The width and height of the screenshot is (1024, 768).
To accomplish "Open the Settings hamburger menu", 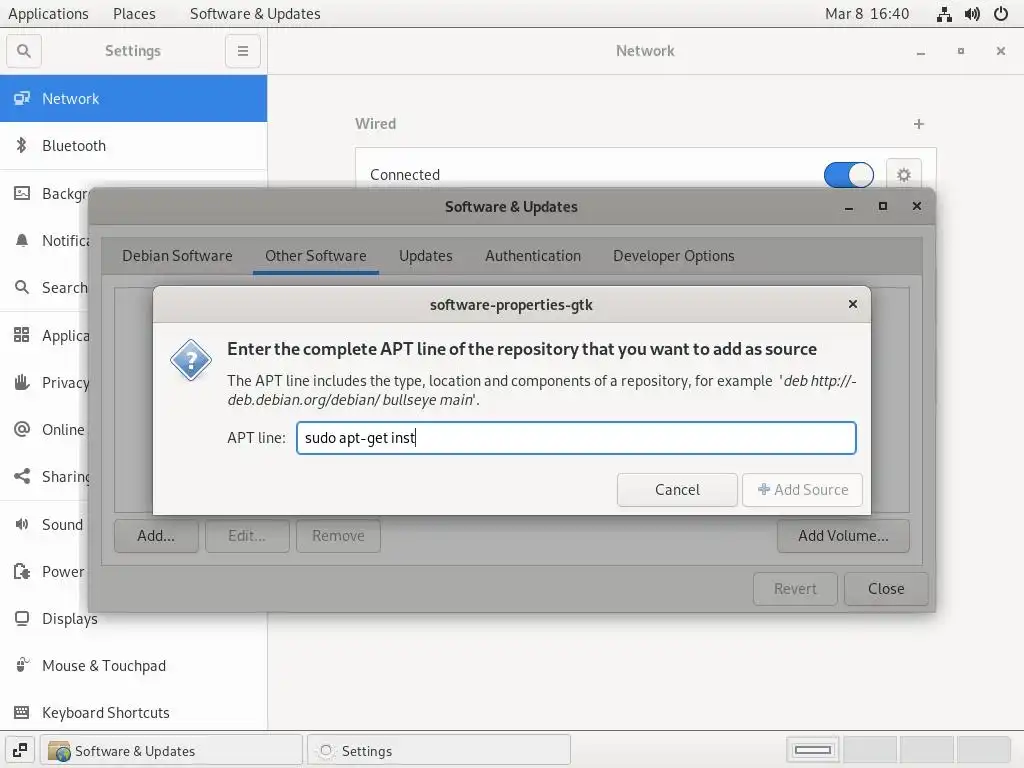I will (242, 51).
